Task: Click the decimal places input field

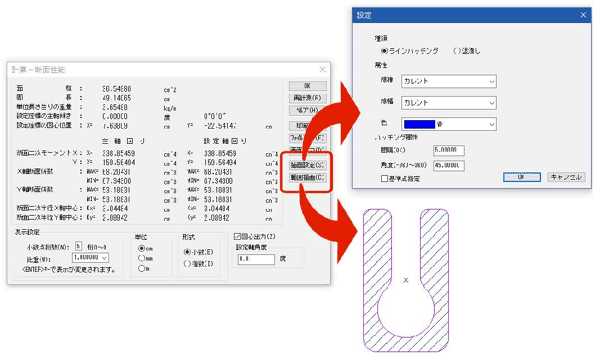Action: [78, 246]
